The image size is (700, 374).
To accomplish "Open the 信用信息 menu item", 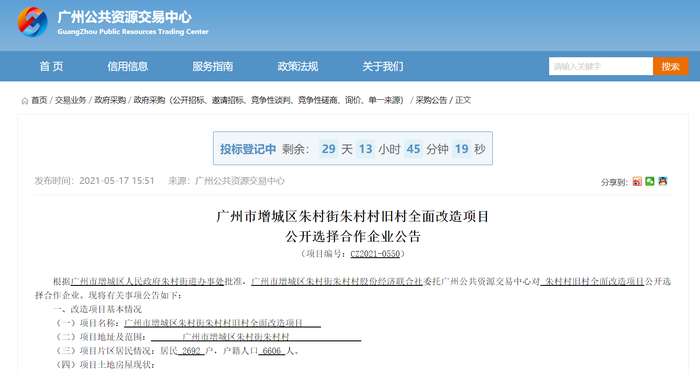I will pos(128,66).
